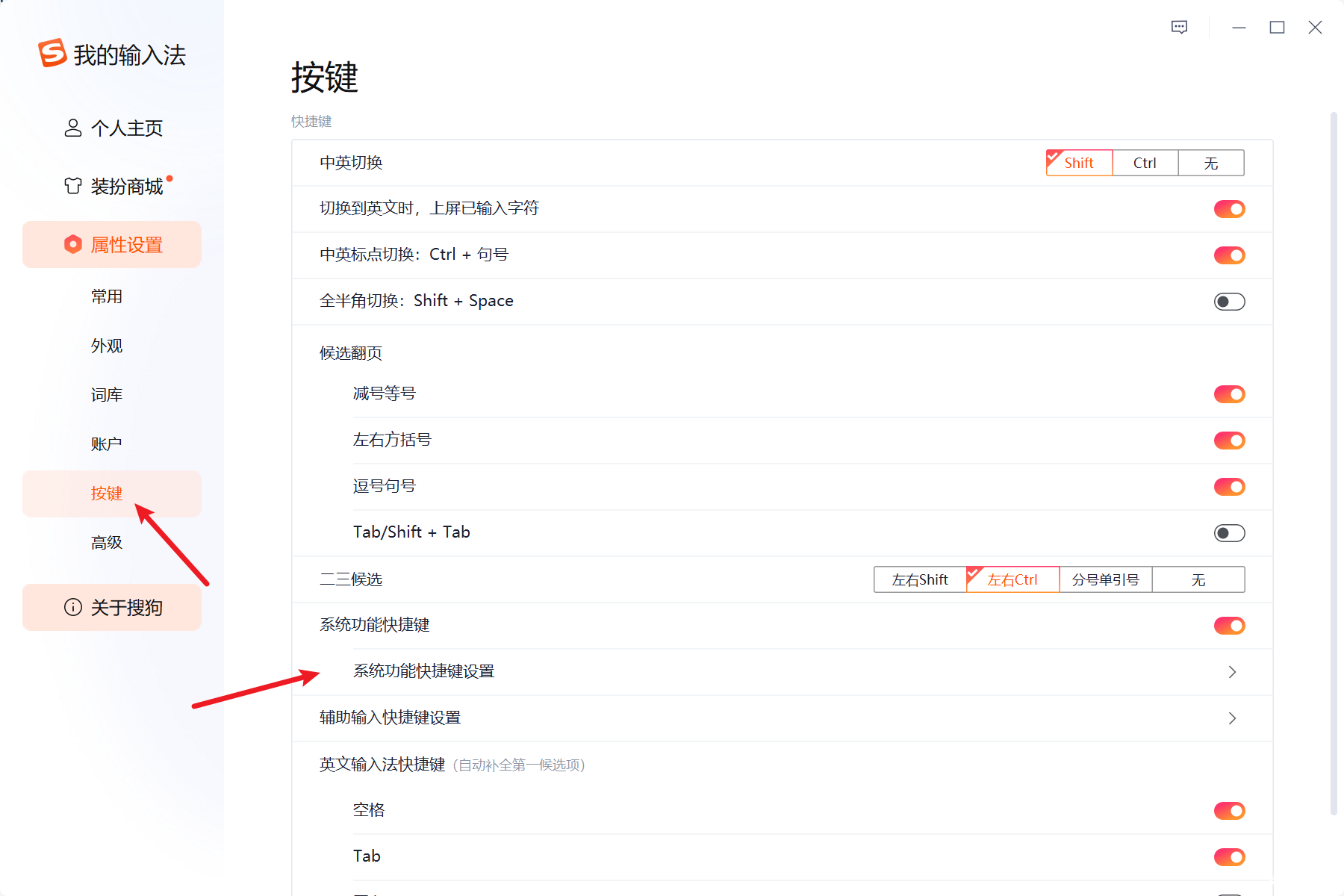Image resolution: width=1344 pixels, height=896 pixels.
Task: Turn off the 减号等号 paging toggle
Action: tap(1228, 394)
